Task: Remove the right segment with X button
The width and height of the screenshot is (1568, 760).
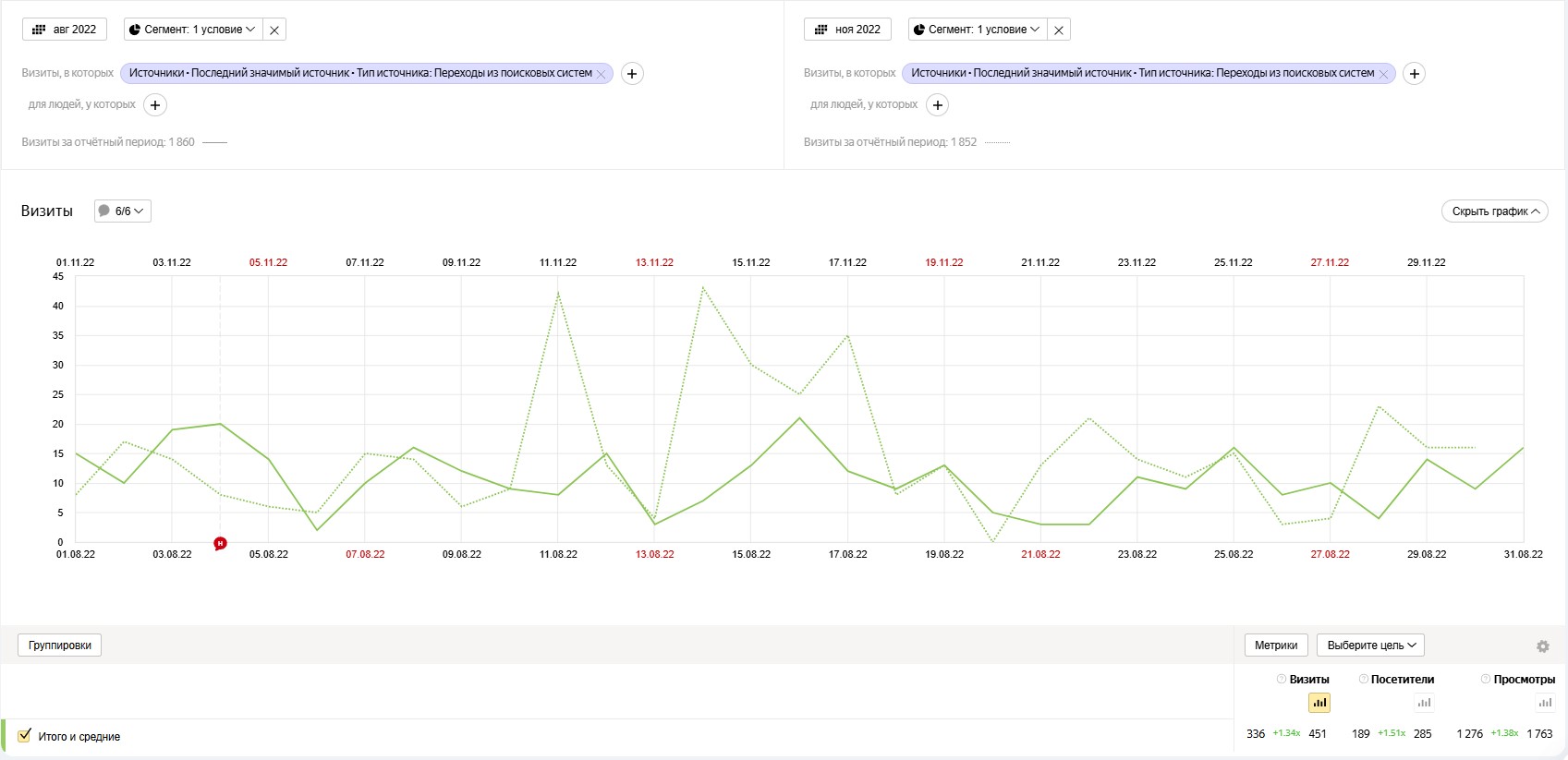Action: tap(1059, 30)
